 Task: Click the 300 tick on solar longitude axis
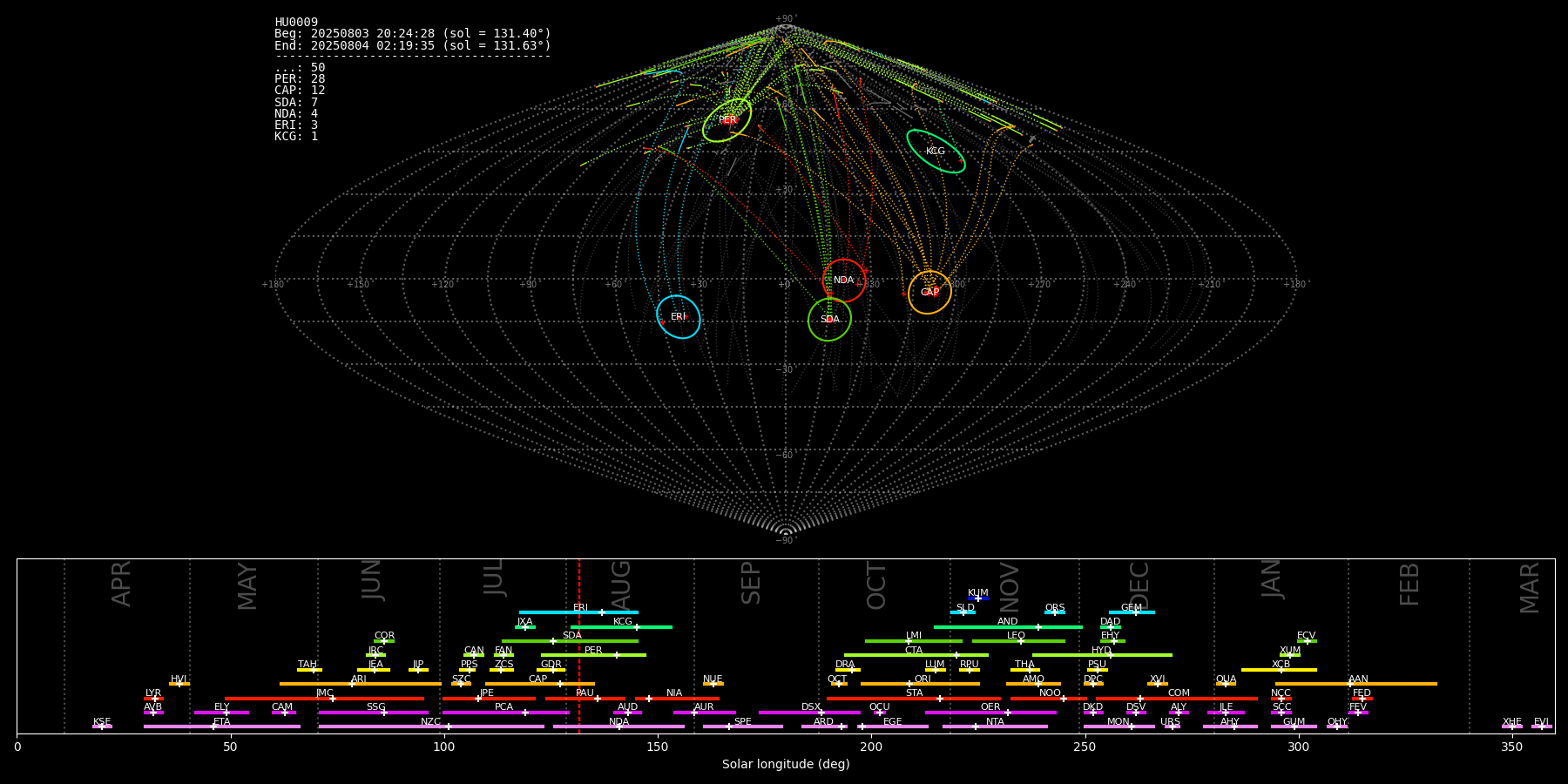pyautogui.click(x=1298, y=747)
